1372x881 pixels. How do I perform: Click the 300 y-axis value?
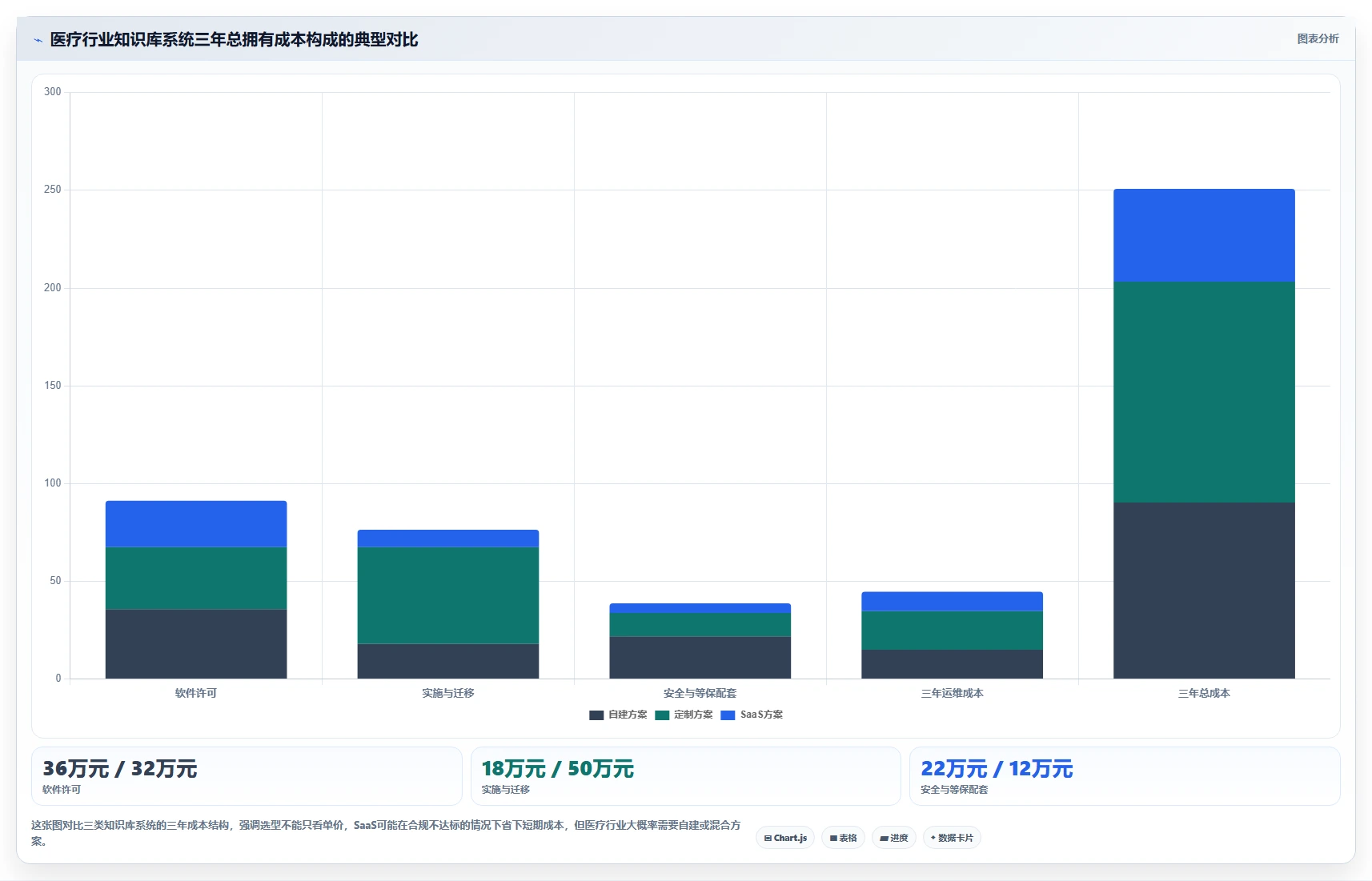click(x=53, y=92)
